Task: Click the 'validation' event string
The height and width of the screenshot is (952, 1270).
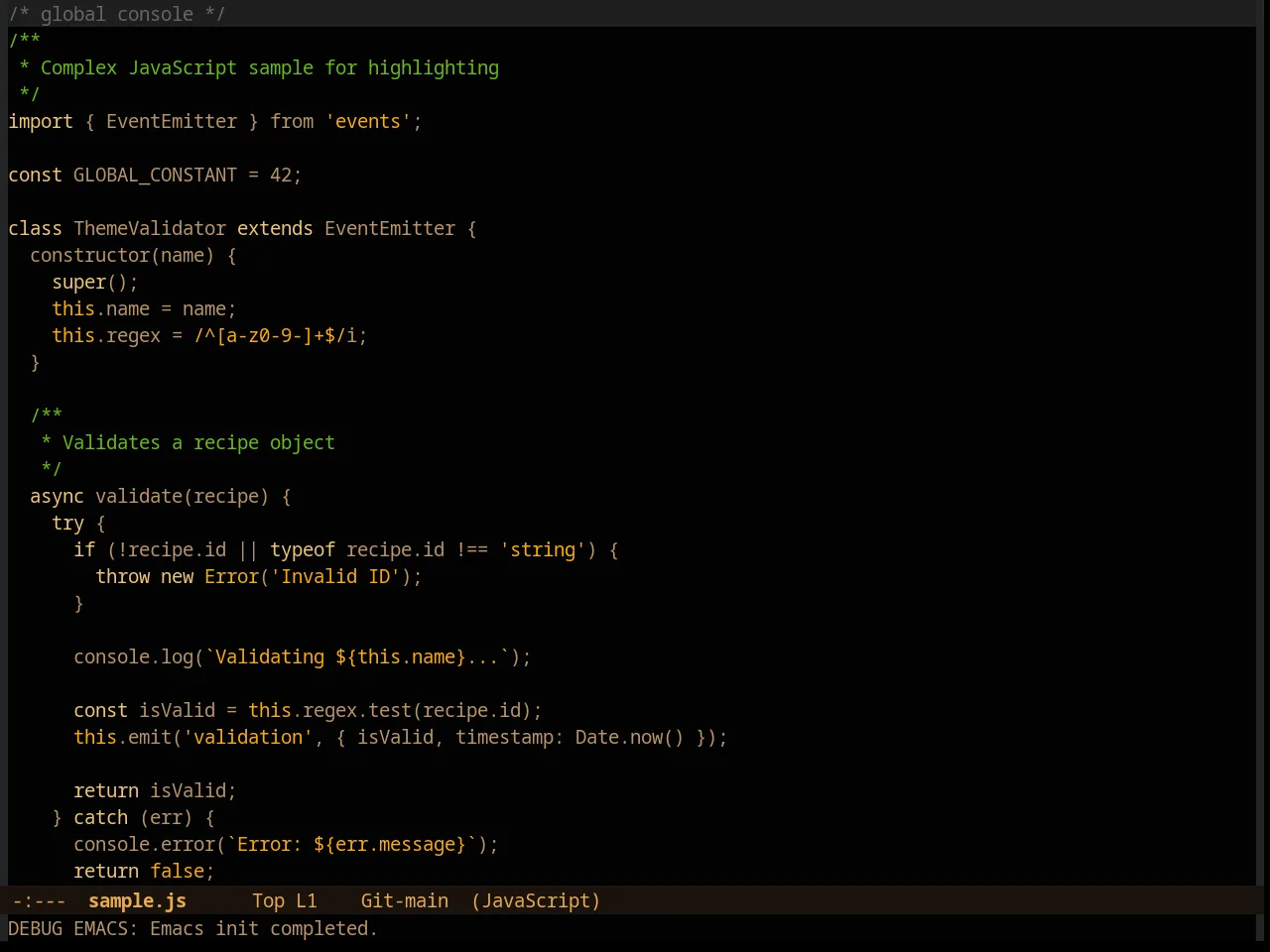Action: (x=248, y=737)
